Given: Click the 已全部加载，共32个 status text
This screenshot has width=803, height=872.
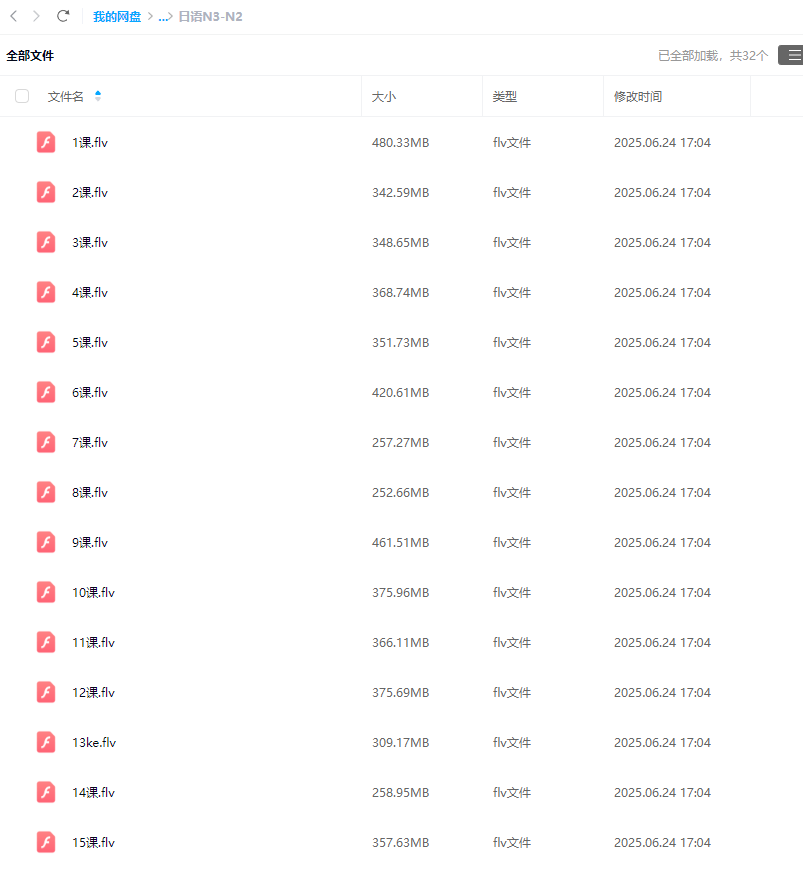Looking at the screenshot, I should [x=713, y=56].
